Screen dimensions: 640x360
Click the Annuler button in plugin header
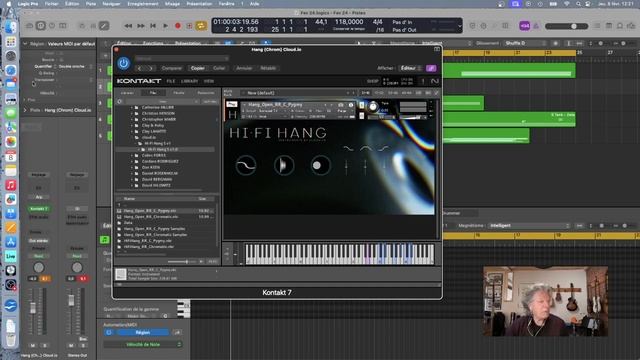[244, 68]
